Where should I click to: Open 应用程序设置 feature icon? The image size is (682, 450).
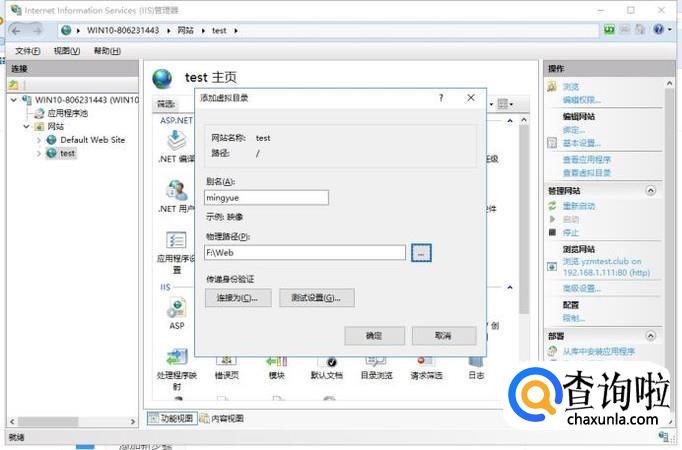tap(176, 240)
